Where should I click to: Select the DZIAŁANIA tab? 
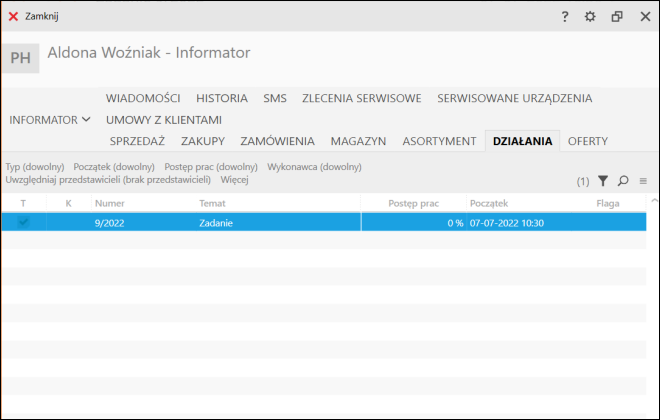tap(522, 141)
